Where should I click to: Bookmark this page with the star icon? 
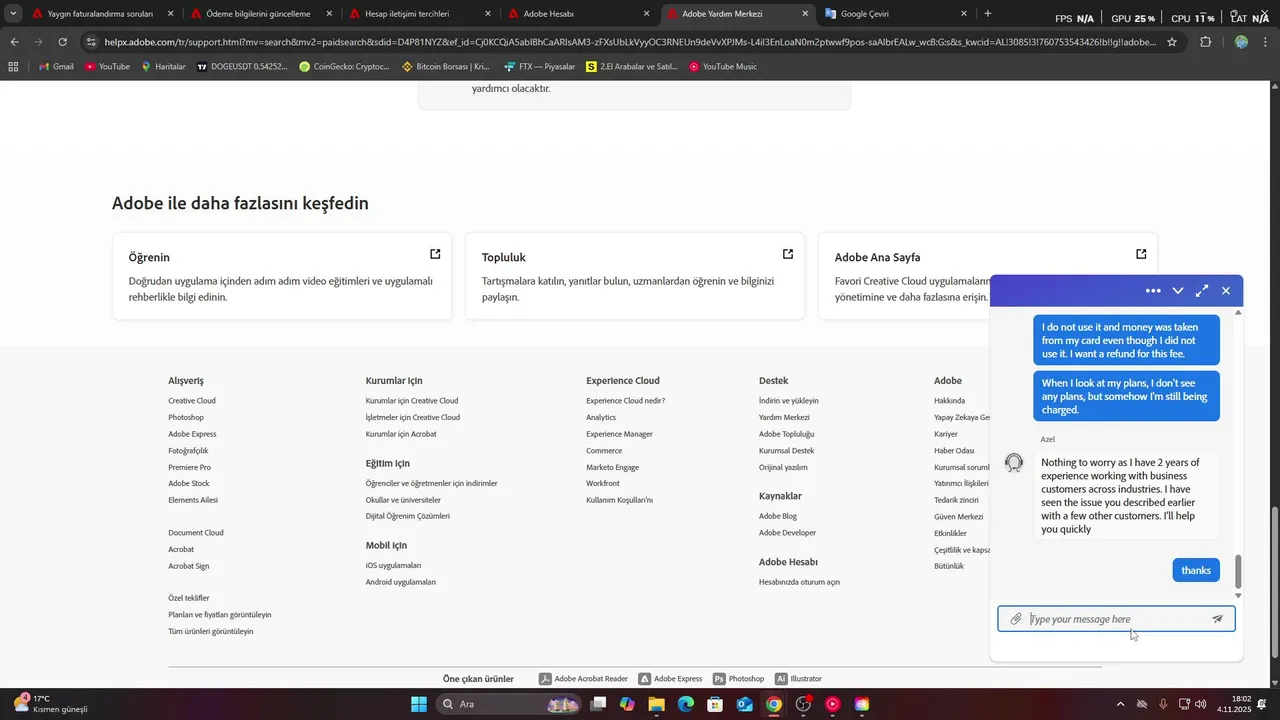(1172, 42)
